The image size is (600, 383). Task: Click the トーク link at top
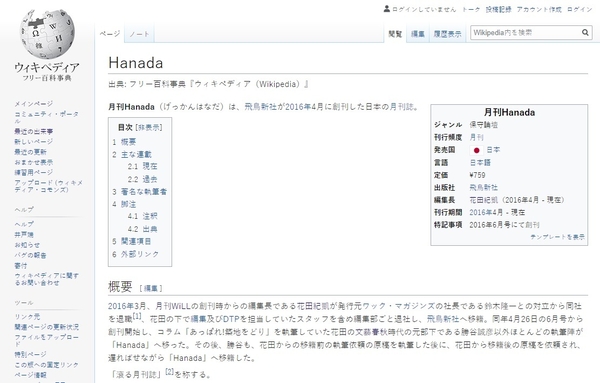point(471,10)
